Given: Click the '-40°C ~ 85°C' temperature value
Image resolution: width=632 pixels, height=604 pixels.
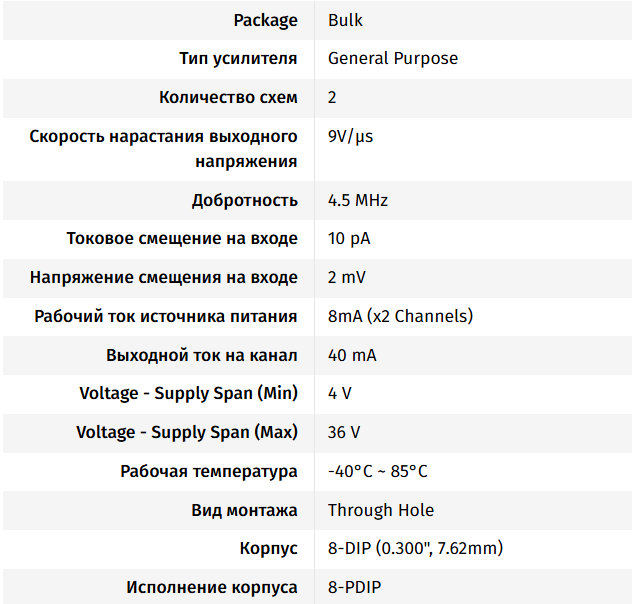Looking at the screenshot, I should [x=377, y=471].
